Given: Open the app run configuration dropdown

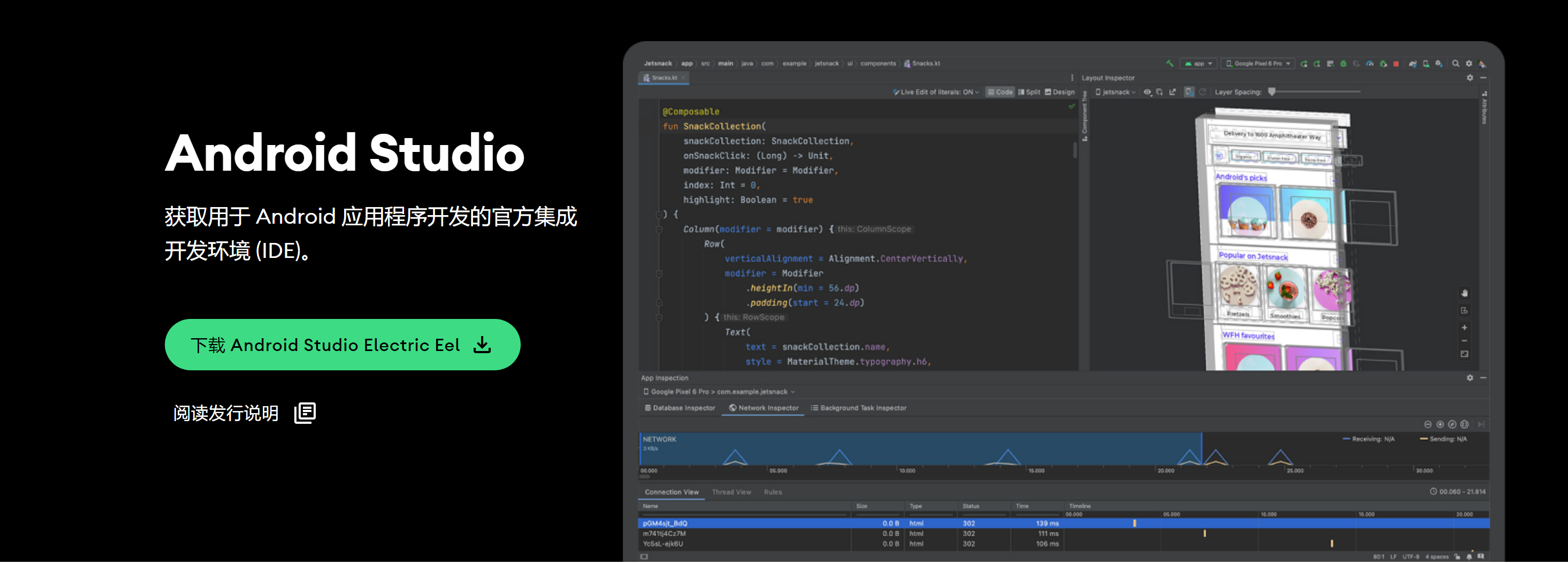Looking at the screenshot, I should (x=1198, y=64).
